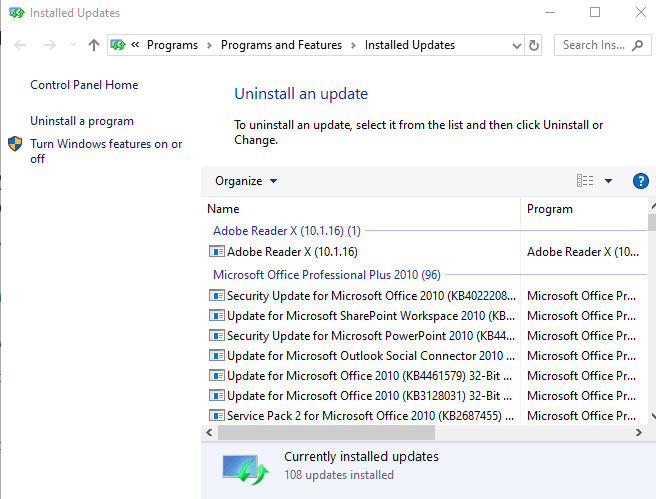Screen dimensions: 656x499
Task: Click the Adobe Reader X update icon
Action: [x=217, y=252]
